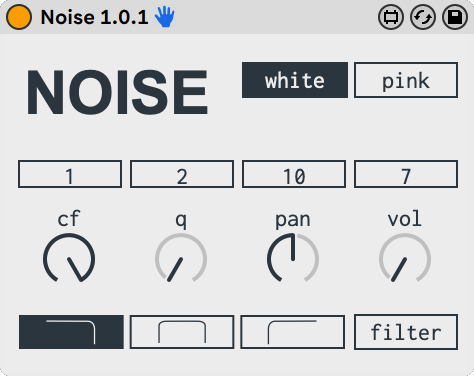Select the high-pass filter shape icon
The height and width of the screenshot is (376, 474).
coord(293,332)
